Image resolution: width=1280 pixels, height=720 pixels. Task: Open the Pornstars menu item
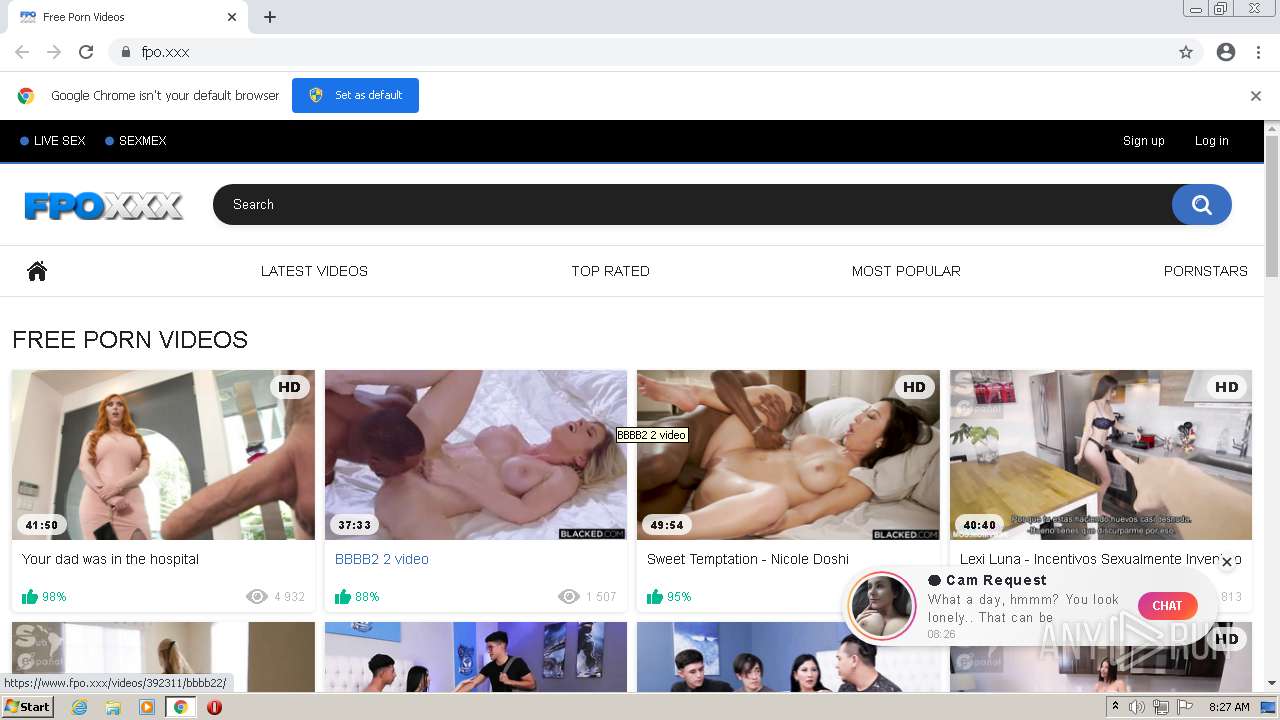click(x=1205, y=271)
